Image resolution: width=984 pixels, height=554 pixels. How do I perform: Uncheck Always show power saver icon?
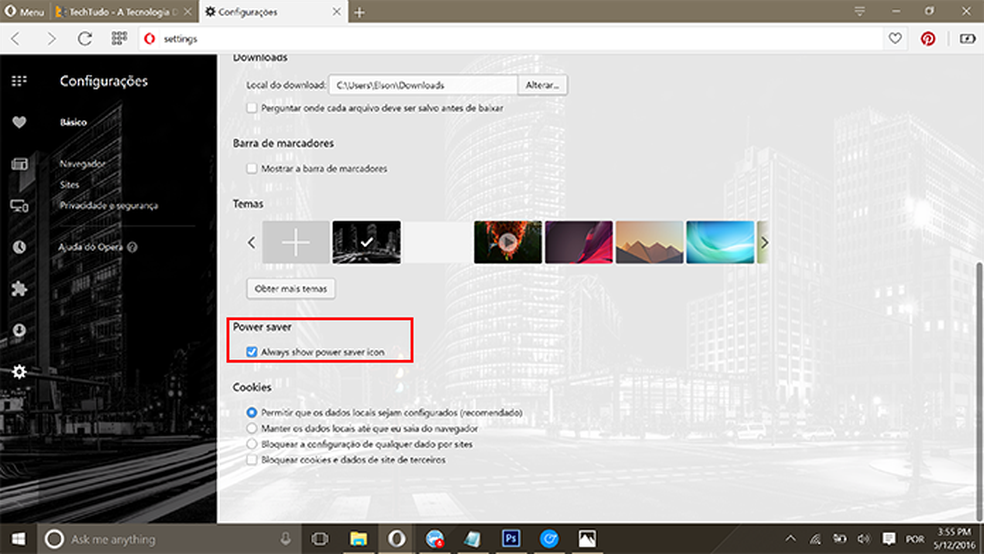[x=252, y=352]
